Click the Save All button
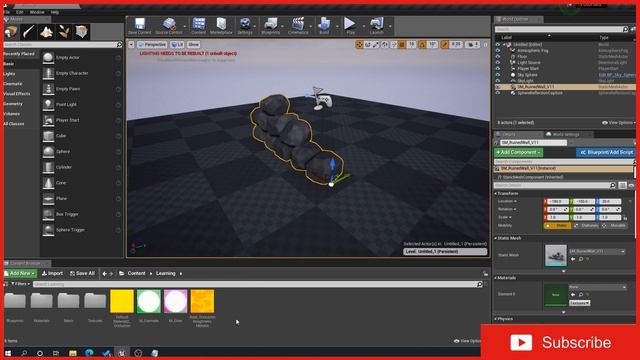 (82, 273)
